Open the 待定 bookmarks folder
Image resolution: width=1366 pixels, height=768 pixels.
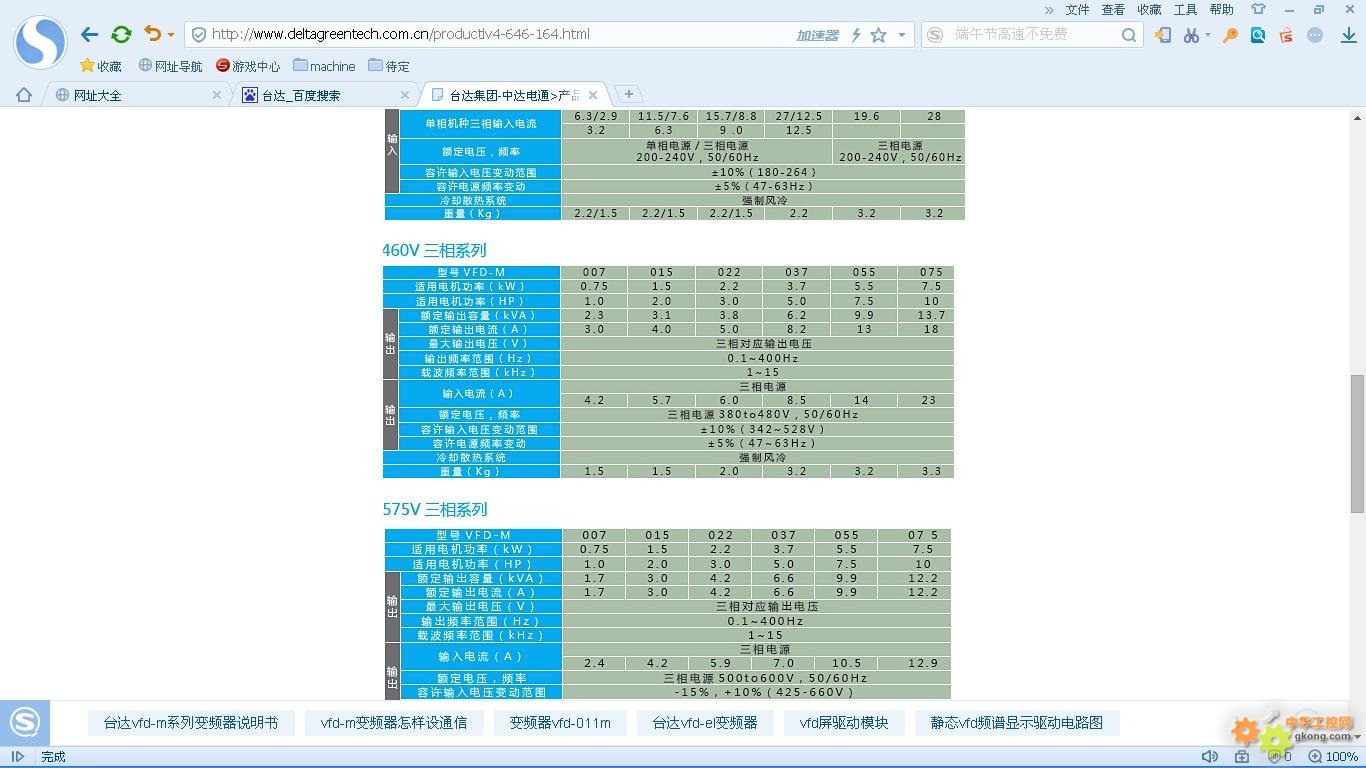[389, 66]
